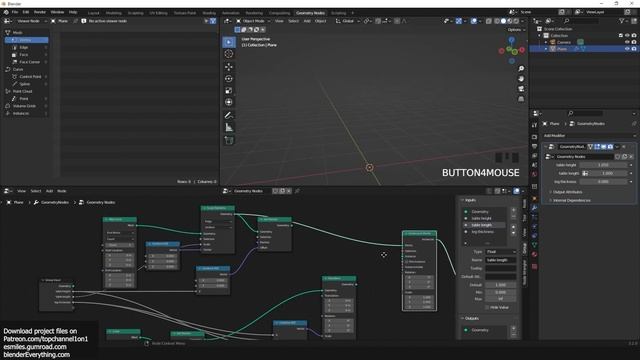Screen dimensions: 640x360
Task: Select the Cursor tool in viewport toolbar
Action: coord(229,54)
